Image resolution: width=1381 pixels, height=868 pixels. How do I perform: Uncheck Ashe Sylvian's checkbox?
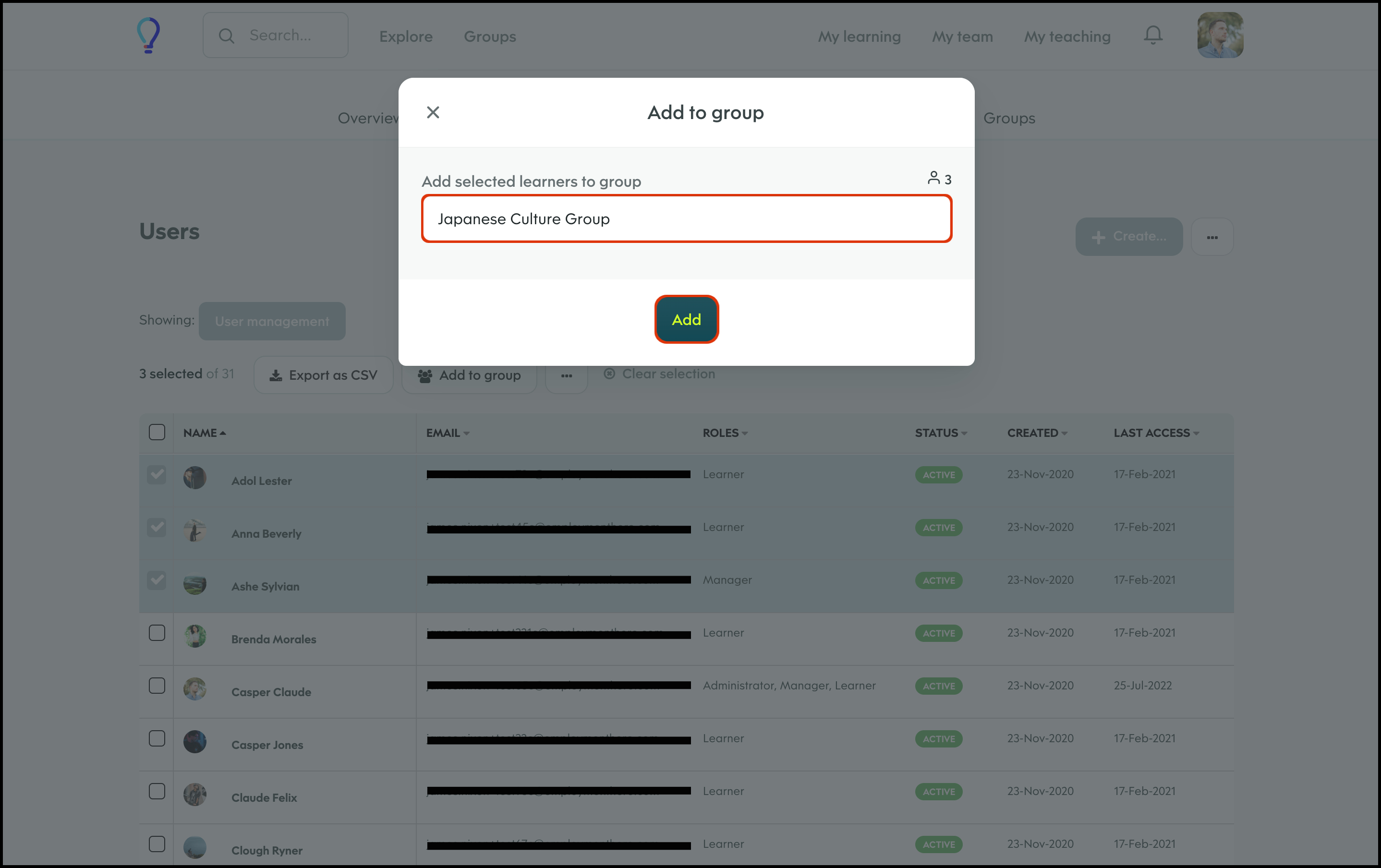[x=157, y=579]
